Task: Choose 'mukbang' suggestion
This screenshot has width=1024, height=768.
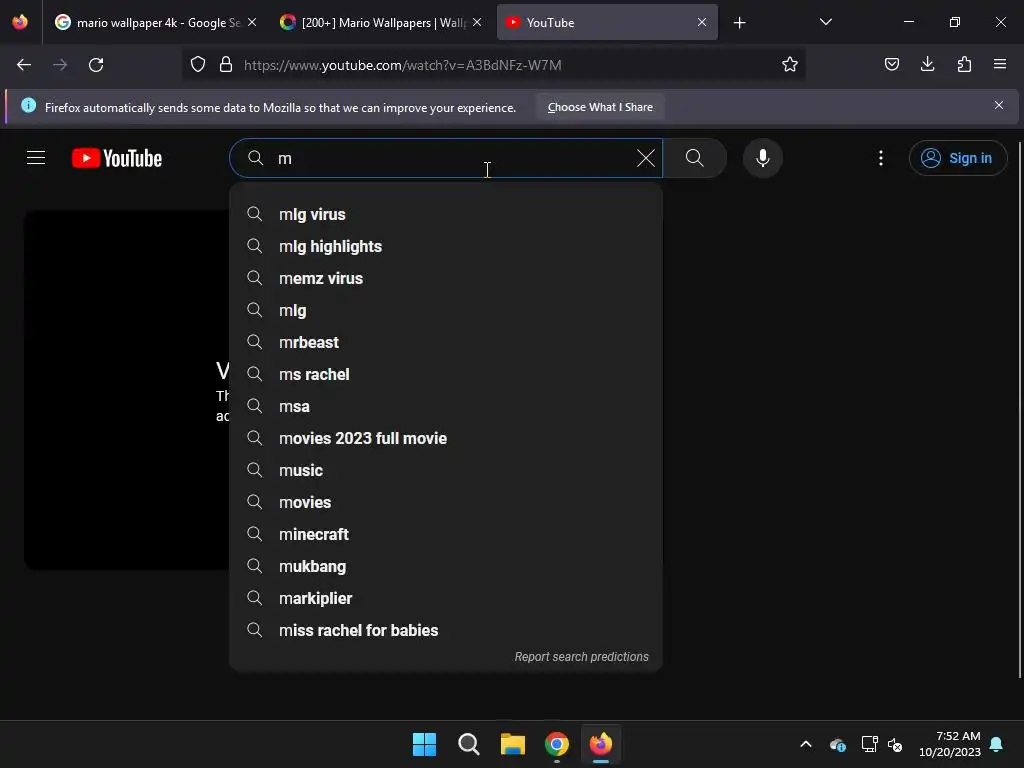Action: click(x=446, y=566)
